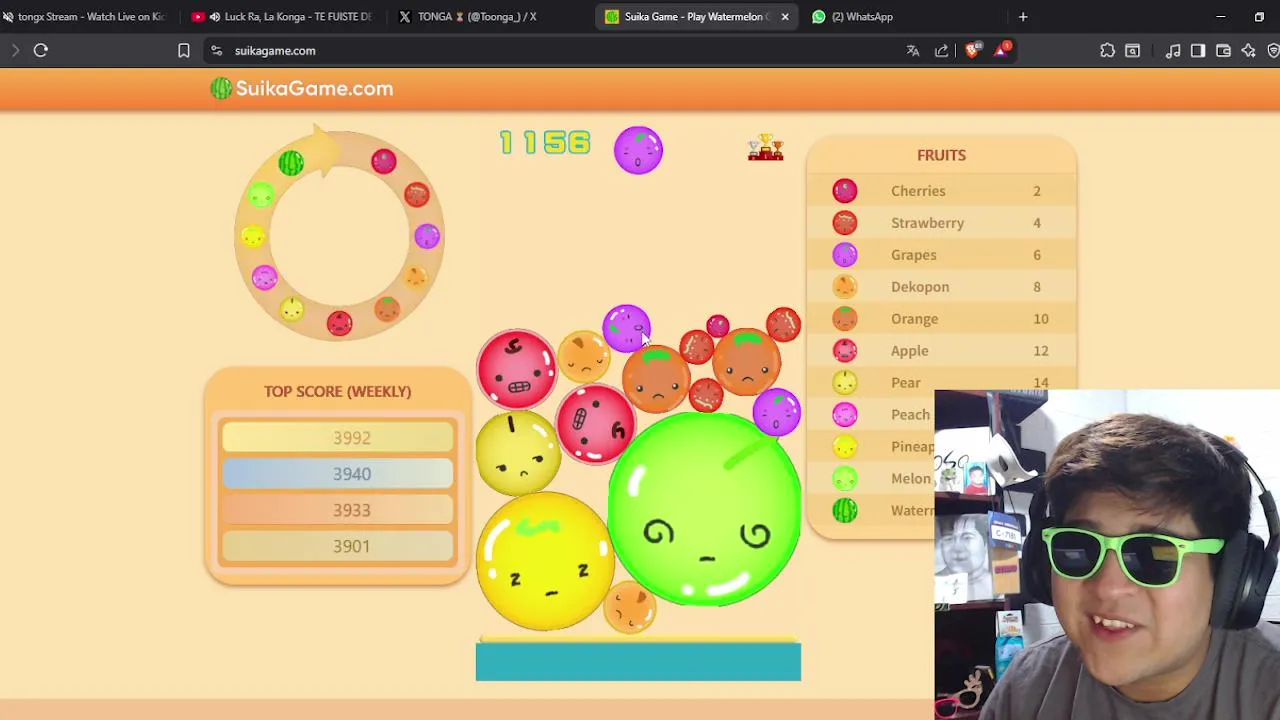This screenshot has width=1280, height=720.
Task: Click the Grapes icon in the Fruits list
Action: (x=845, y=255)
